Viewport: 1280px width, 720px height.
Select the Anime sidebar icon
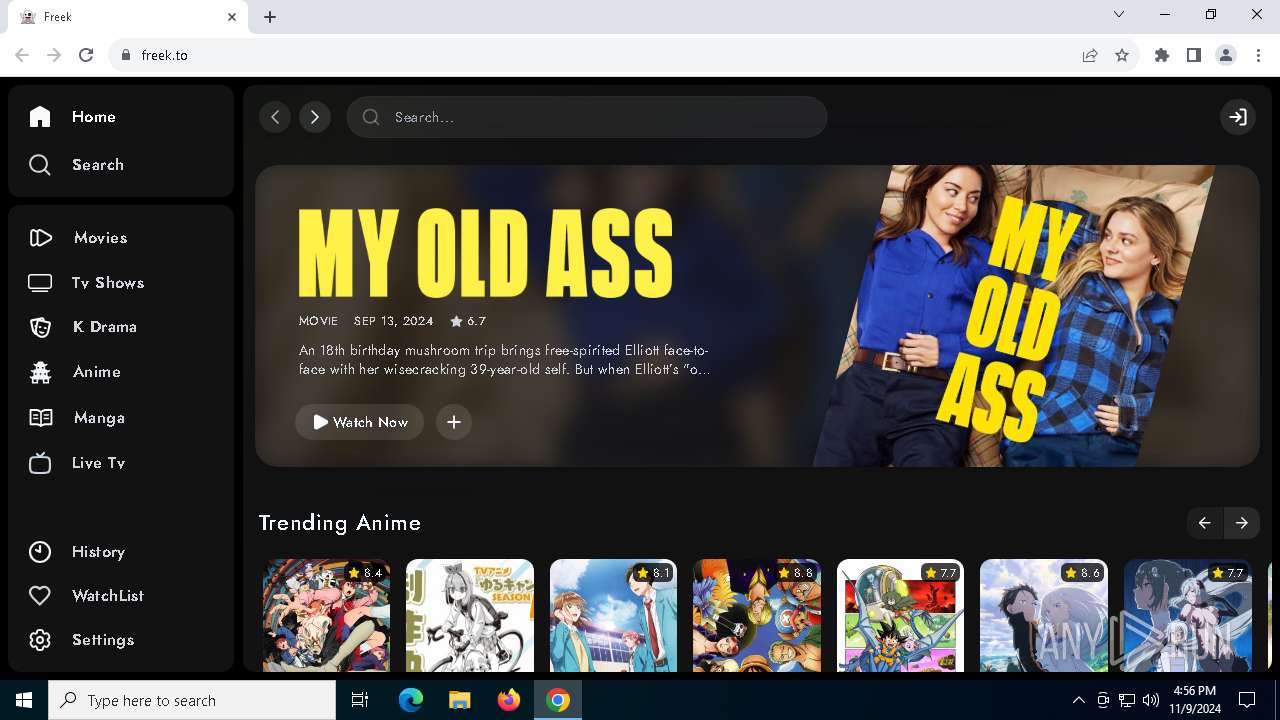[x=40, y=372]
